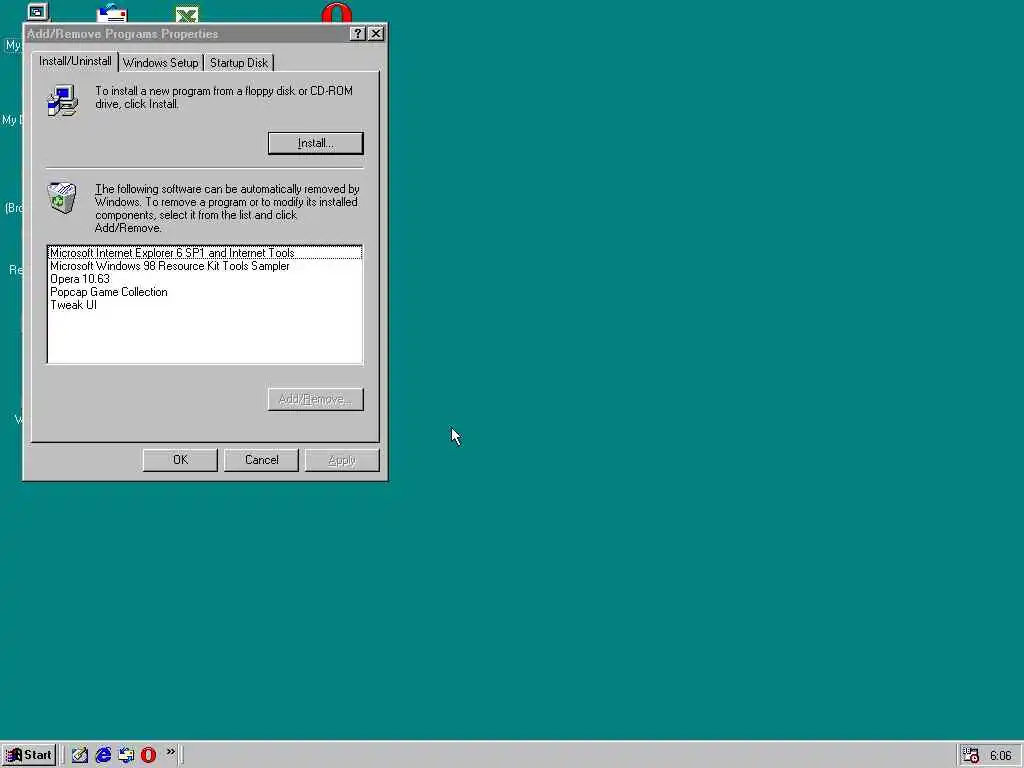Launch Opera from Quick Launch bar
The image size is (1024, 768).
[148, 755]
